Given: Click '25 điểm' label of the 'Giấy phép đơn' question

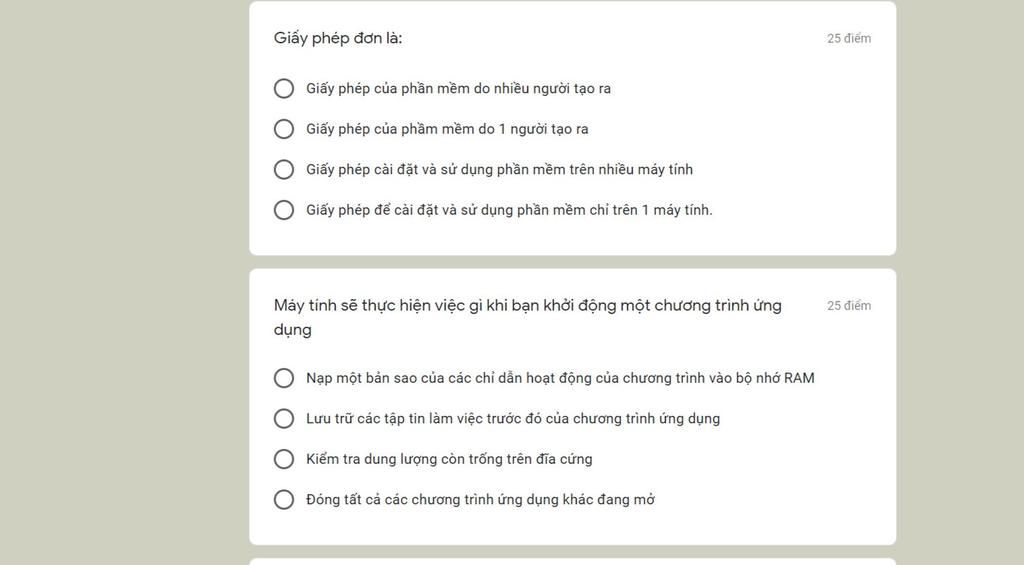Looking at the screenshot, I should (849, 38).
